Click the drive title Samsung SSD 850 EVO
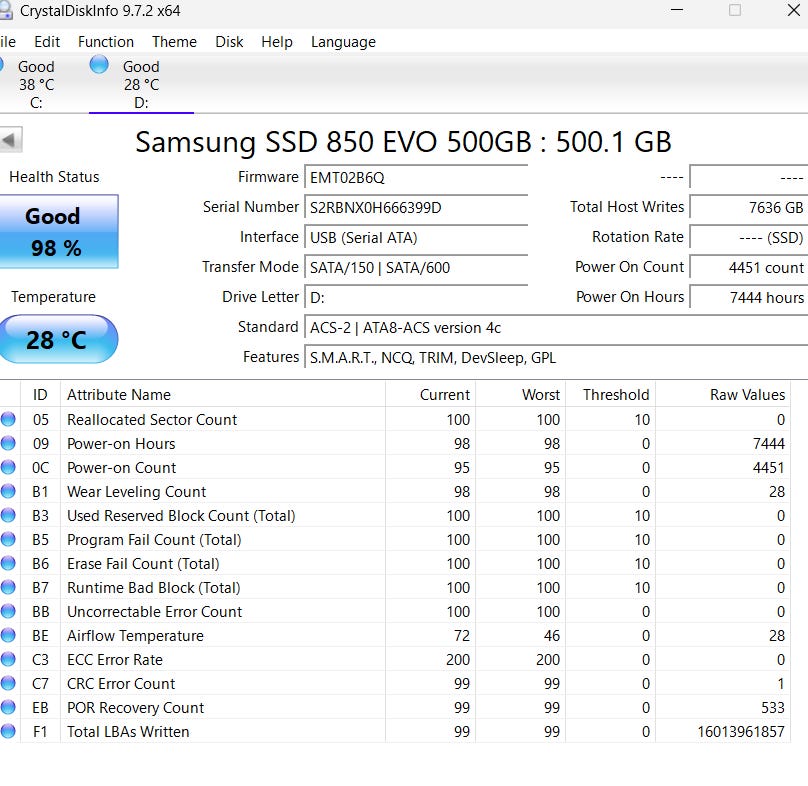Screen dimensions: 808x786 point(403,142)
